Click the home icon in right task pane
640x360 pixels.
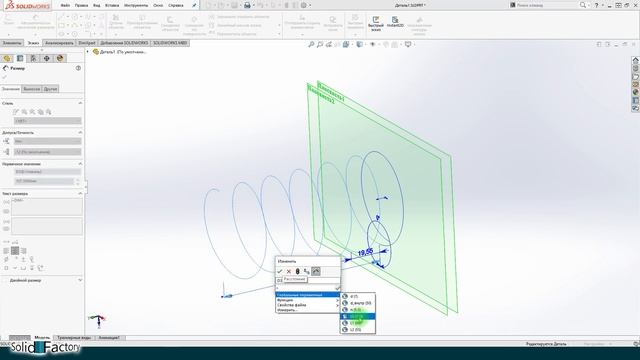636,60
